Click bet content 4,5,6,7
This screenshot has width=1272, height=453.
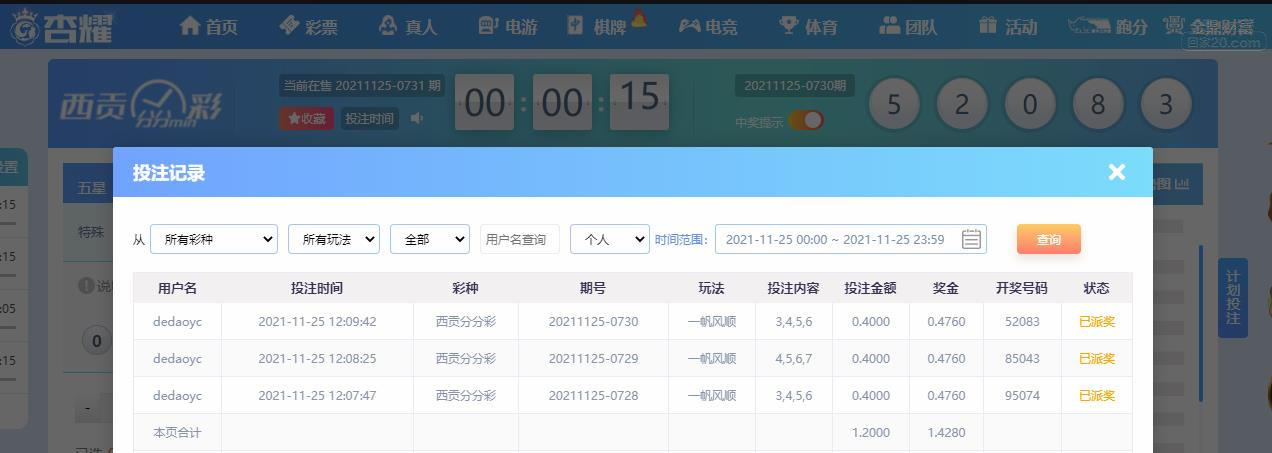point(793,359)
